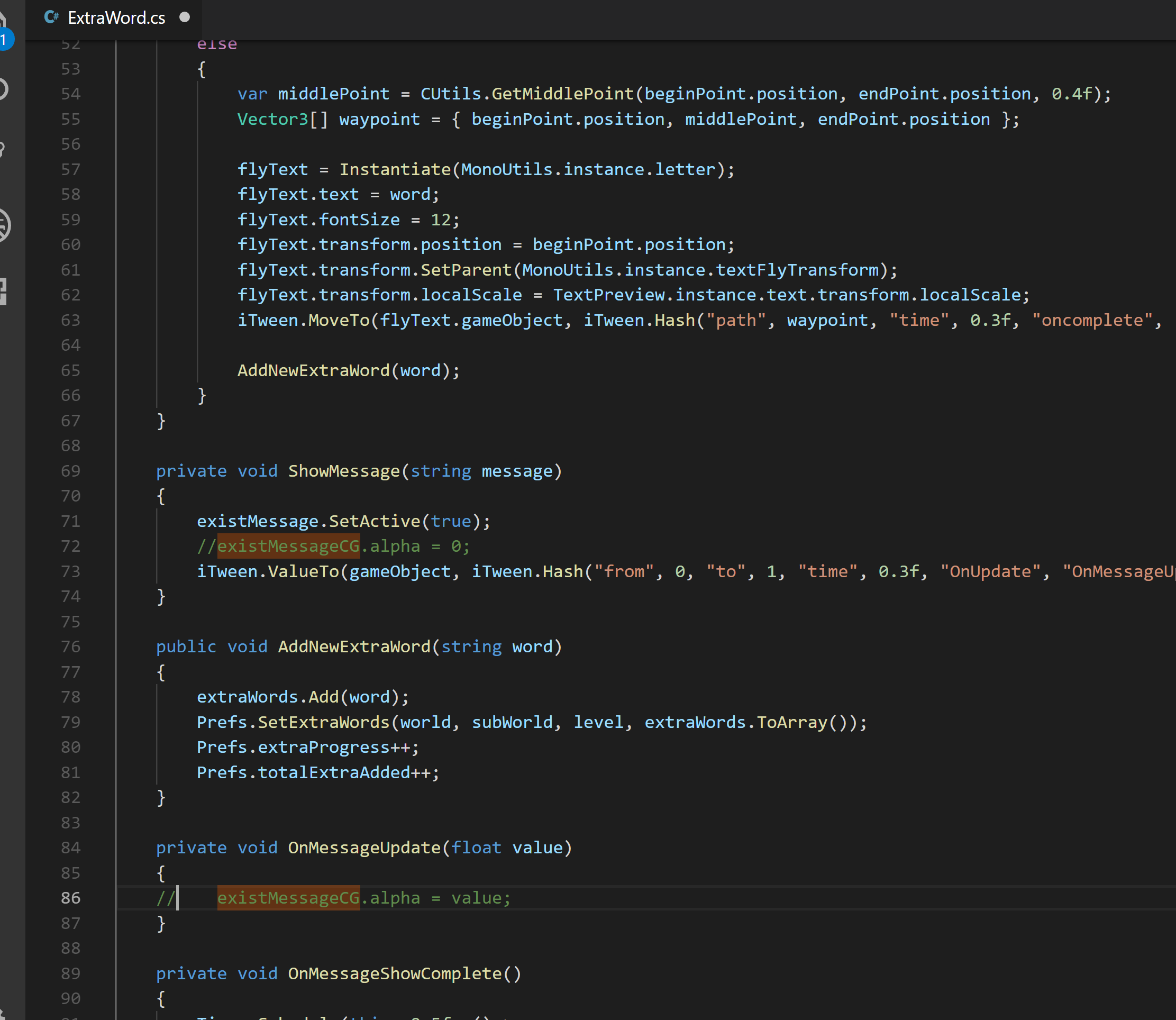This screenshot has height=1020, width=1176.
Task: Click line number 86 in the gutter
Action: click(70, 898)
